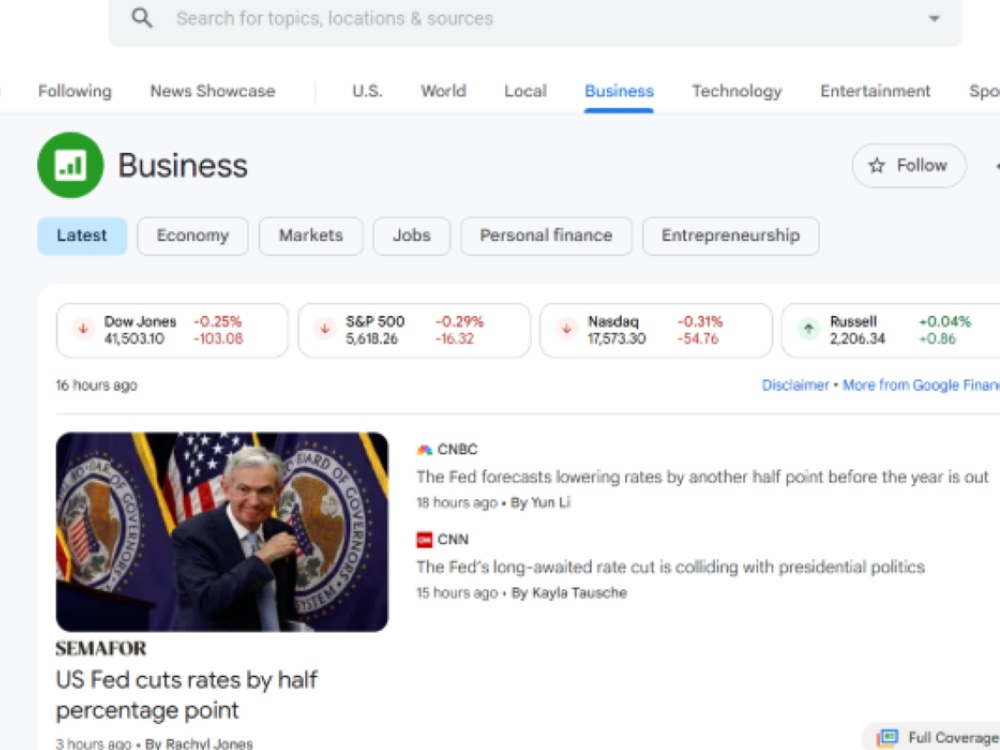Click 'By Yun Li' byline text
The image size is (1000, 750).
click(540, 503)
